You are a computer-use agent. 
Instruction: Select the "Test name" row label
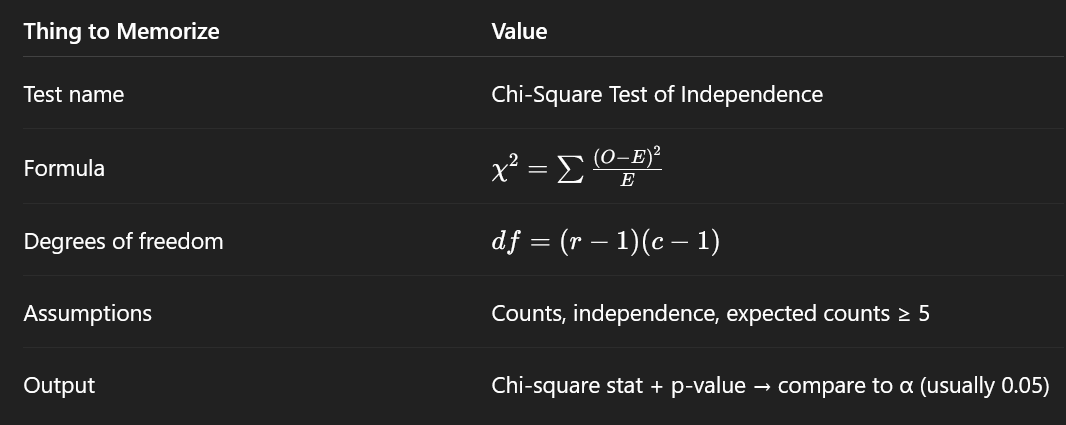[74, 94]
